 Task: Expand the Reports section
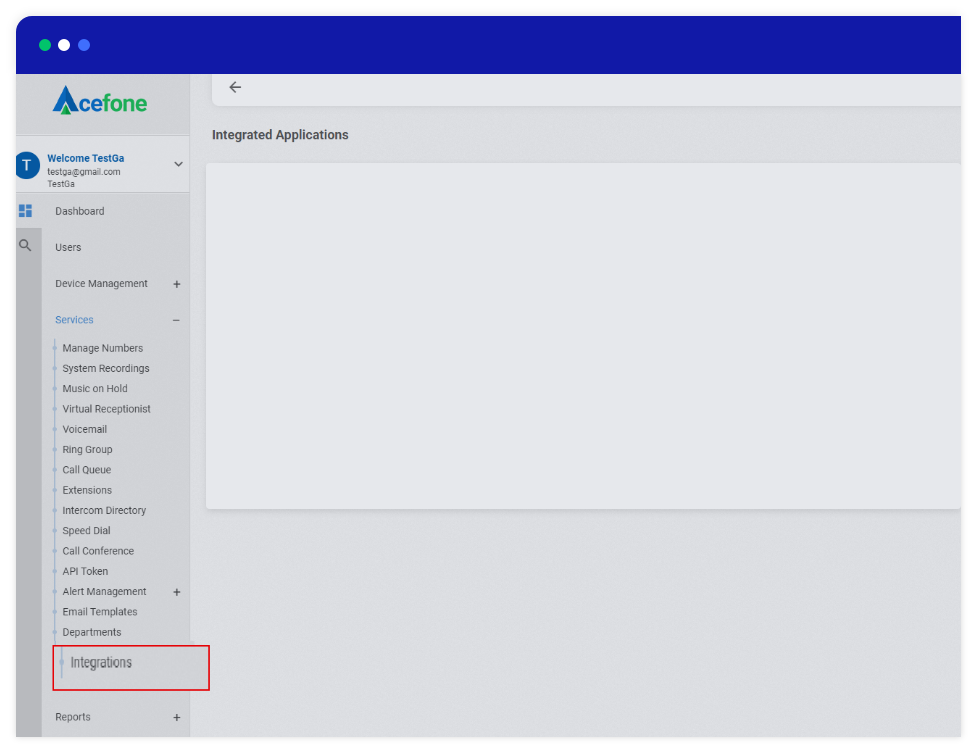coord(177,718)
